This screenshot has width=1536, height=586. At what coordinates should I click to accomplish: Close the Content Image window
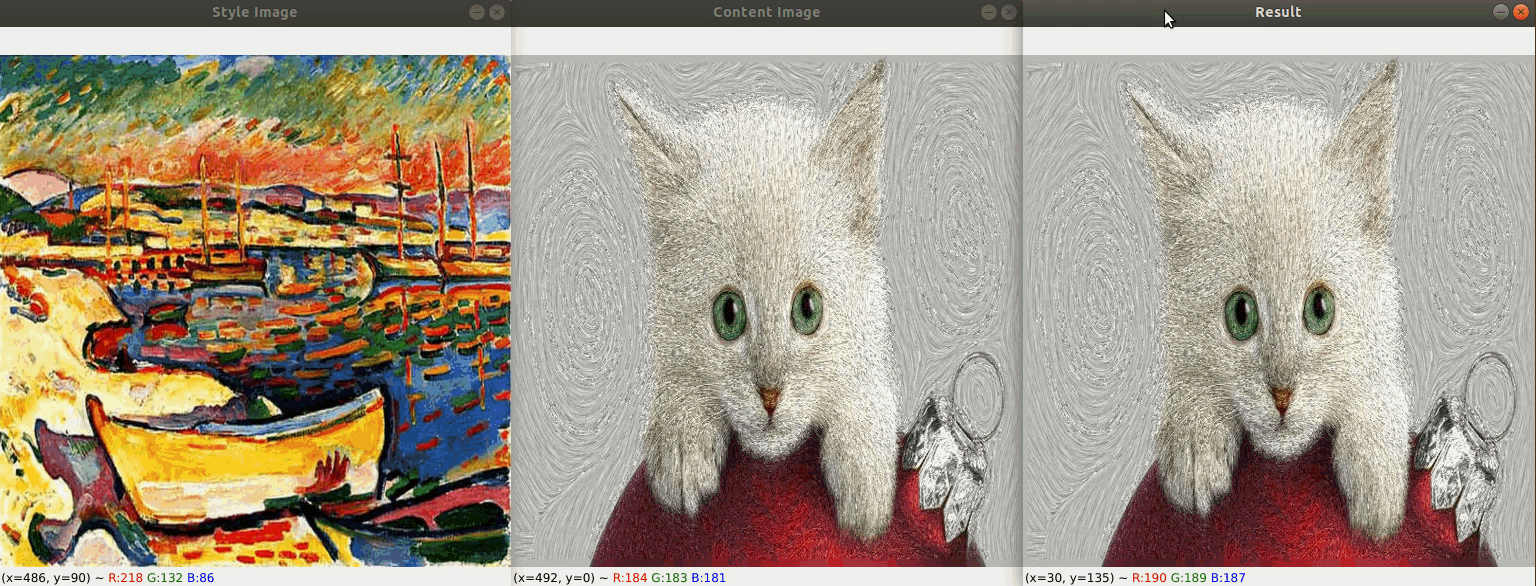point(1009,12)
